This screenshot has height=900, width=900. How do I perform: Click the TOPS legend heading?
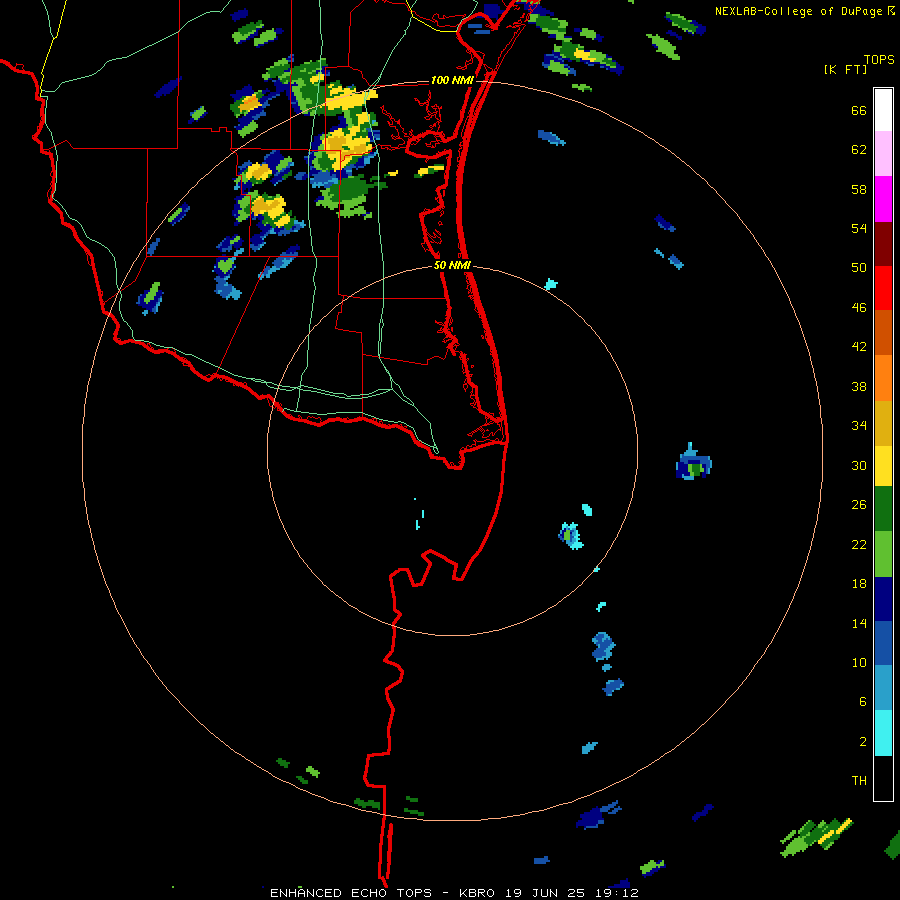(x=879, y=60)
